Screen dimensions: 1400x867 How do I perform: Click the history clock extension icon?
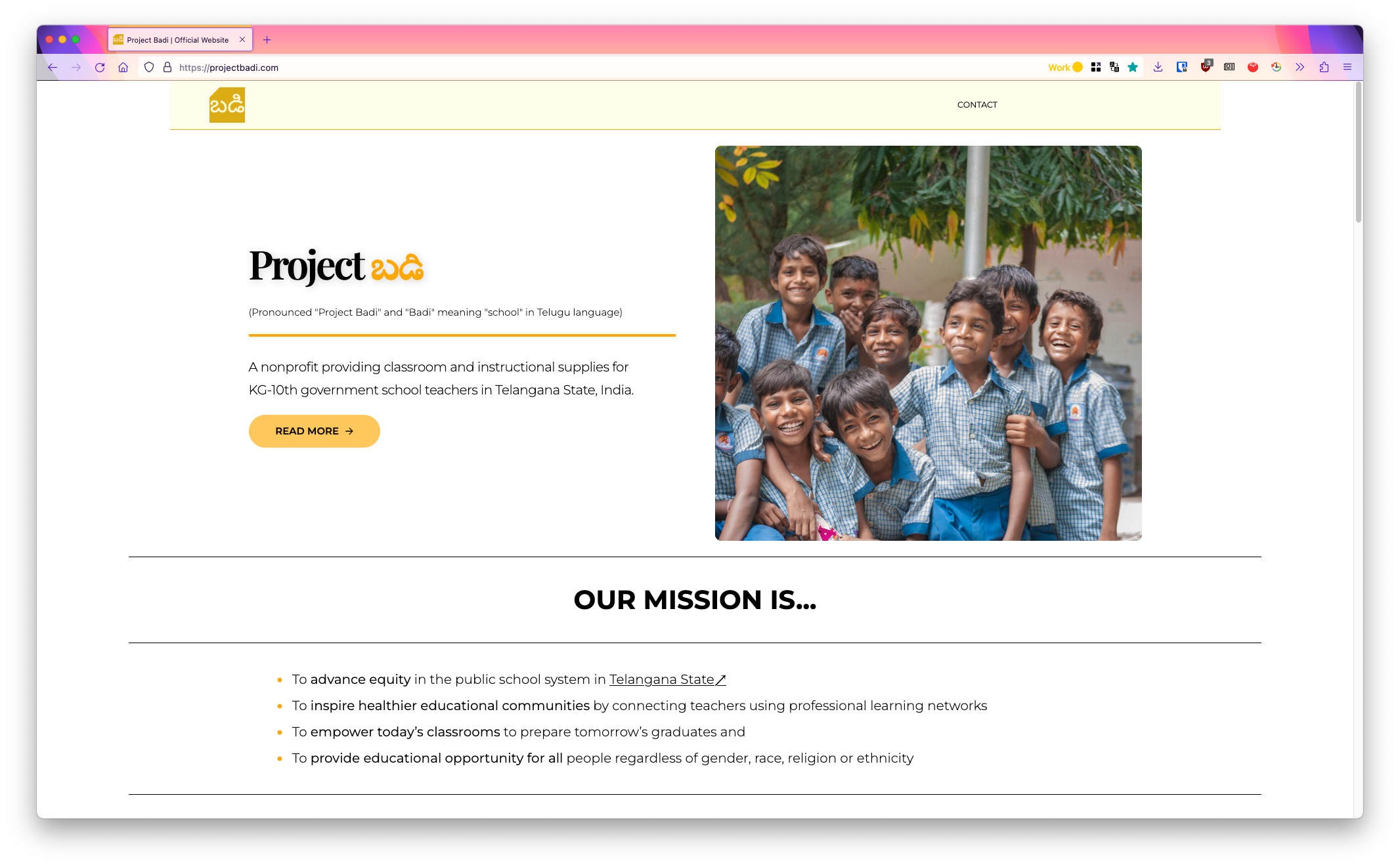pos(1276,67)
